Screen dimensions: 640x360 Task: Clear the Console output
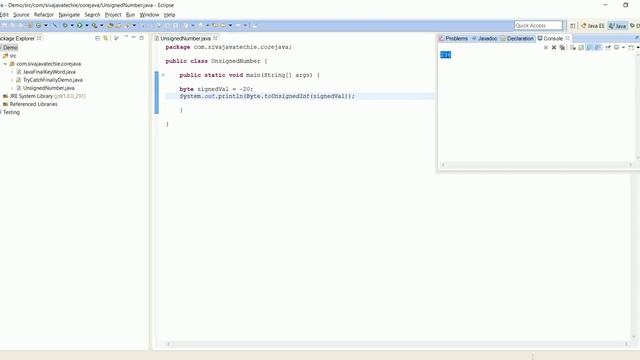573,48
